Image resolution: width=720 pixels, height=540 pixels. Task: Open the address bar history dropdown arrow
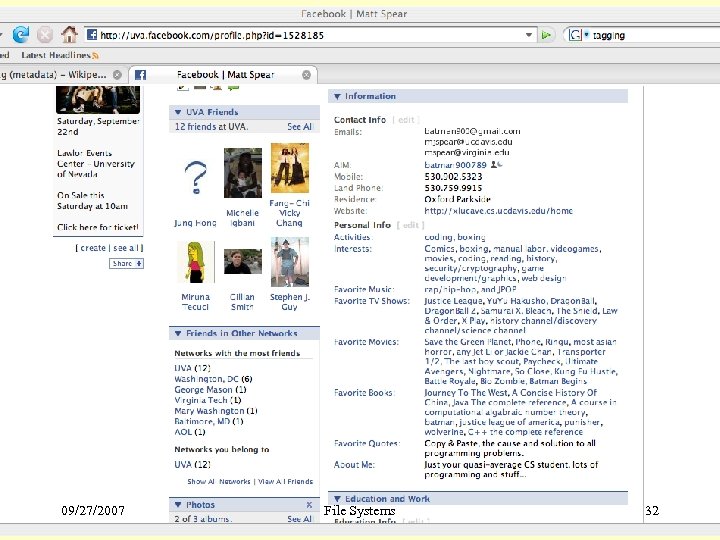pyautogui.click(x=529, y=35)
